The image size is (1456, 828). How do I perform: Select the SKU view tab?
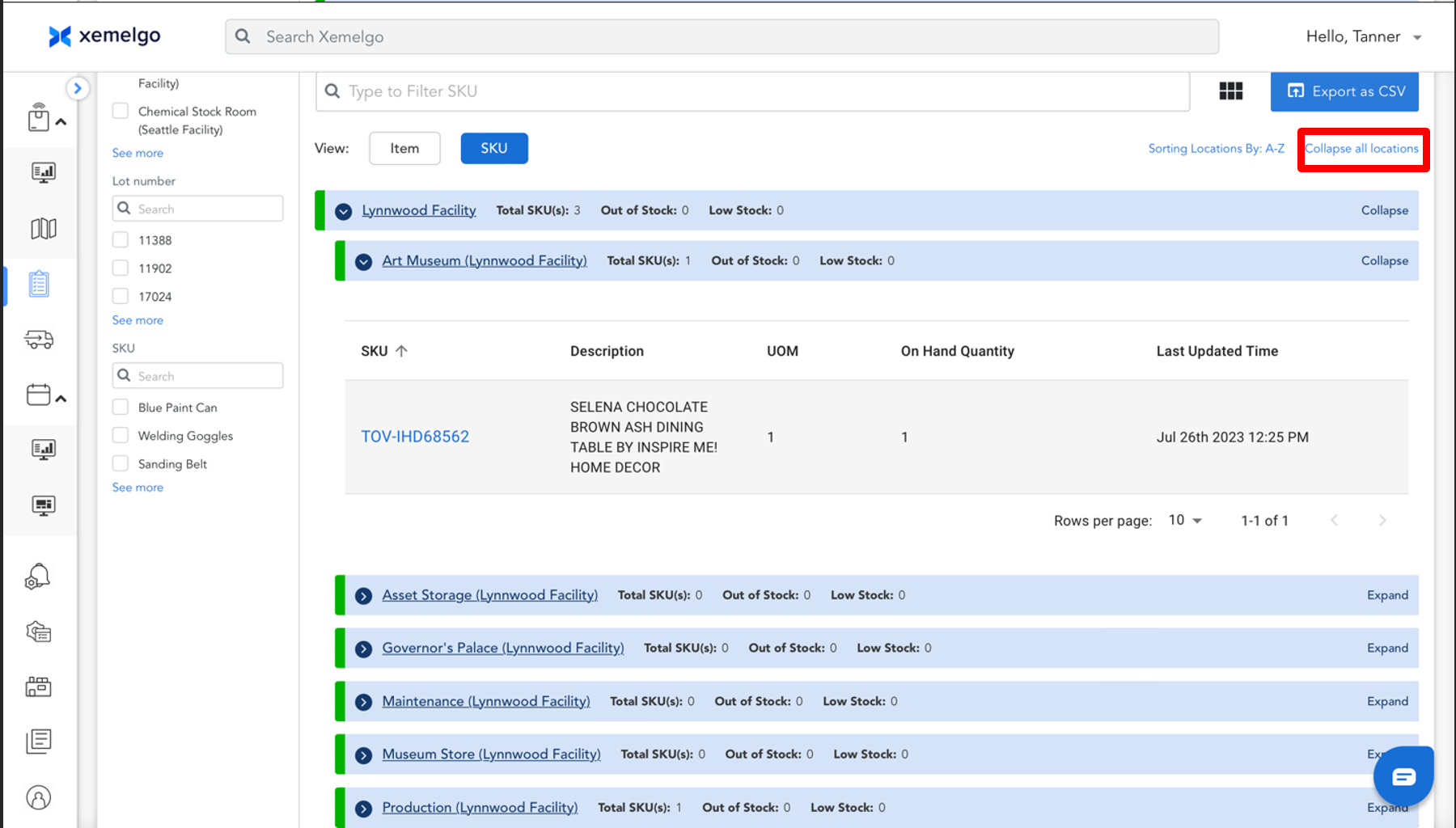pos(494,148)
